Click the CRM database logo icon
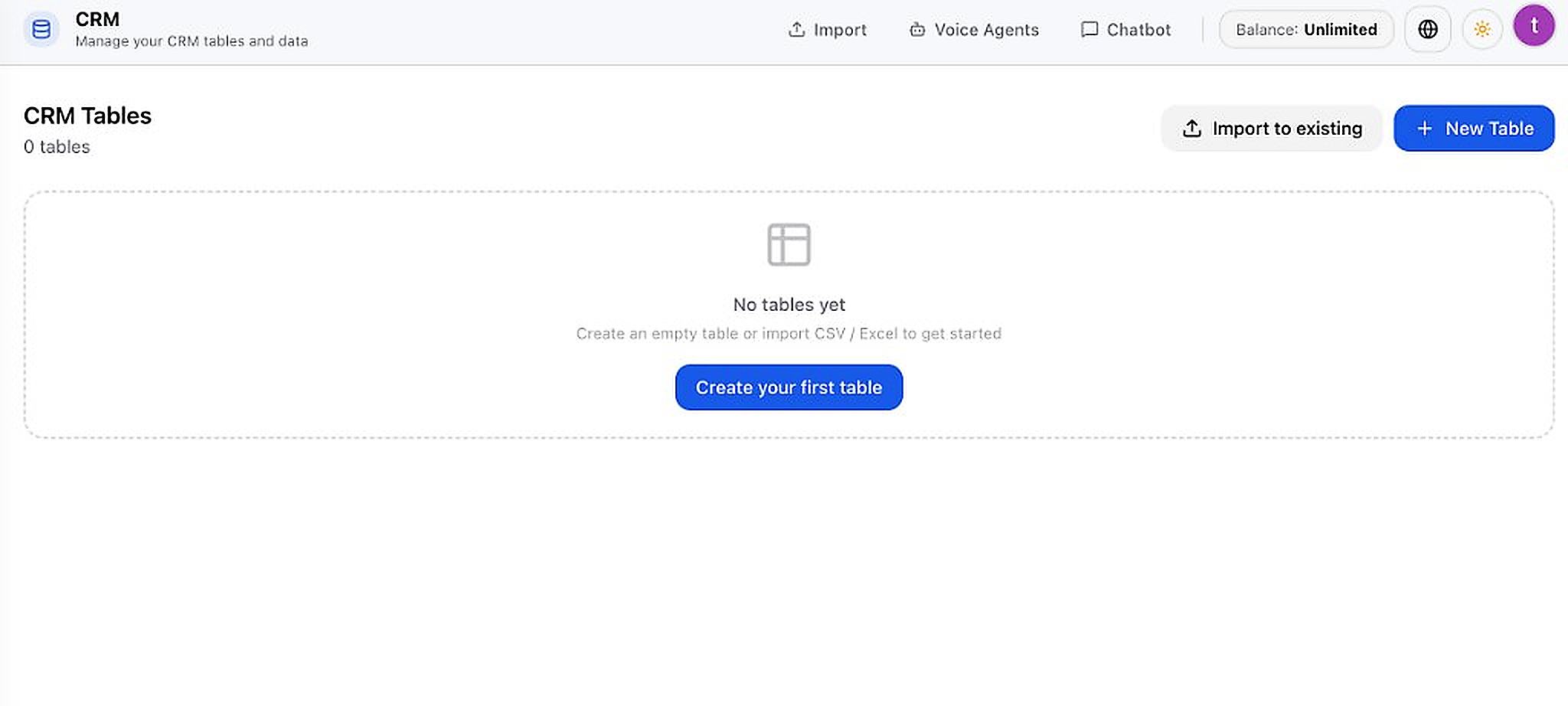 41,30
